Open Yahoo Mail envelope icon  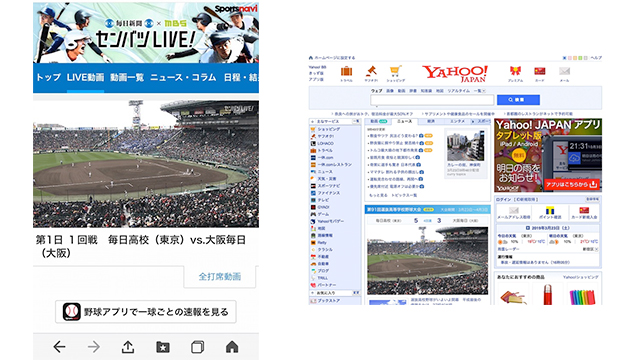[x=564, y=71]
